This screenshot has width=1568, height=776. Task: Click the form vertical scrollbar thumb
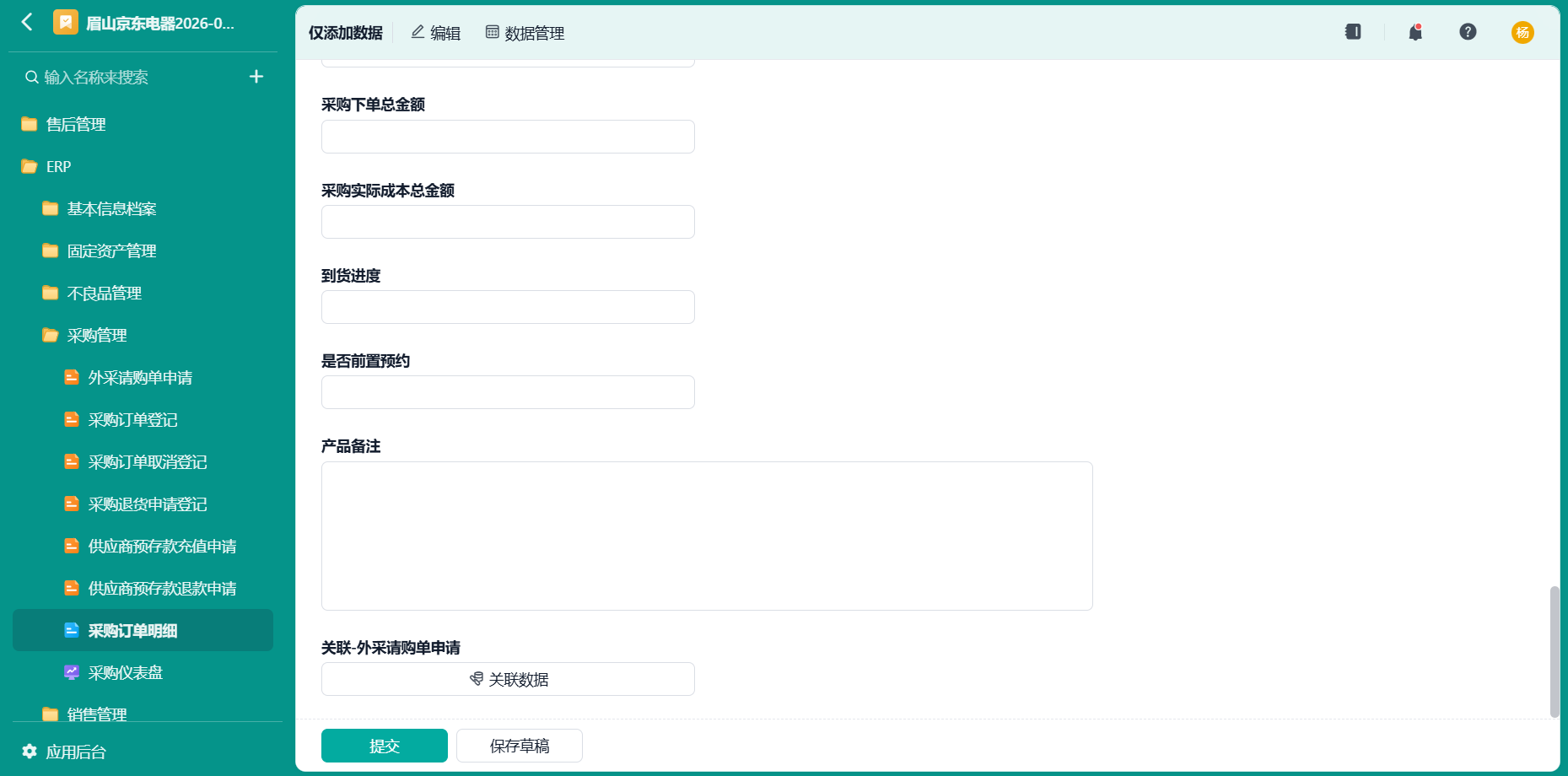(x=1555, y=651)
